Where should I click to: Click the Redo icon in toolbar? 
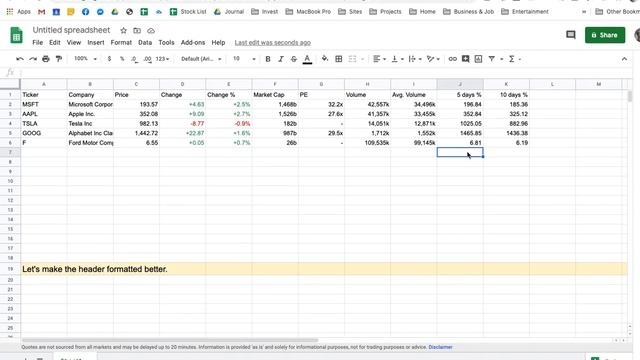33,59
